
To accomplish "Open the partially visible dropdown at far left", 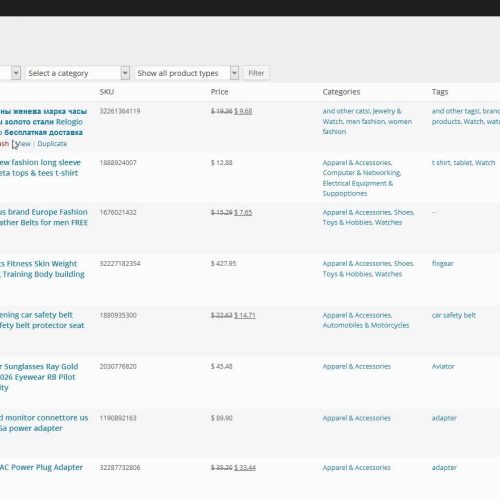I will pyautogui.click(x=10, y=73).
